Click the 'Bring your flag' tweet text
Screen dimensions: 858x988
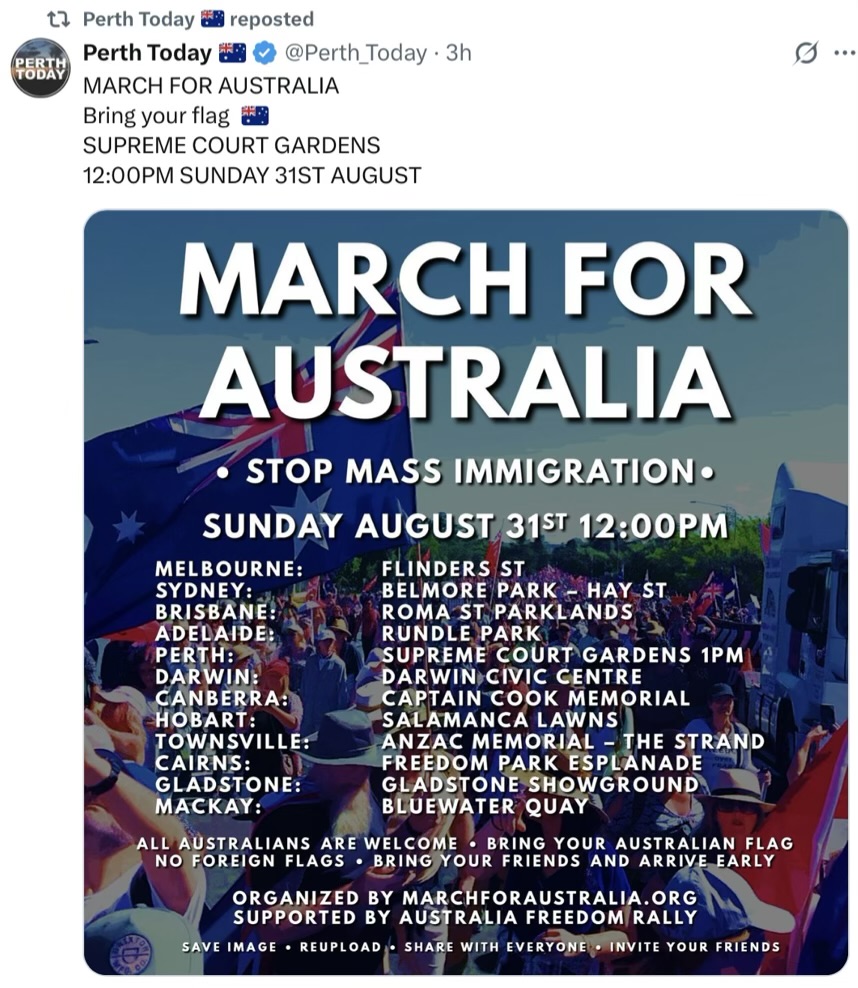pyautogui.click(x=156, y=116)
